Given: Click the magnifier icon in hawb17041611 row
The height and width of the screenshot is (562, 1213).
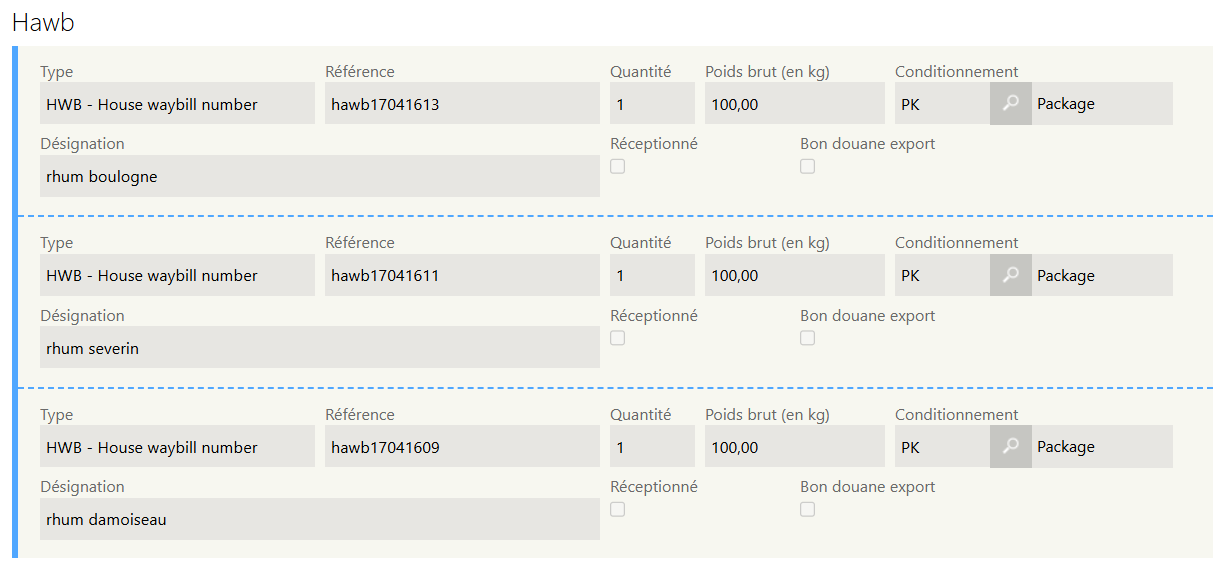Looking at the screenshot, I should (x=1010, y=276).
